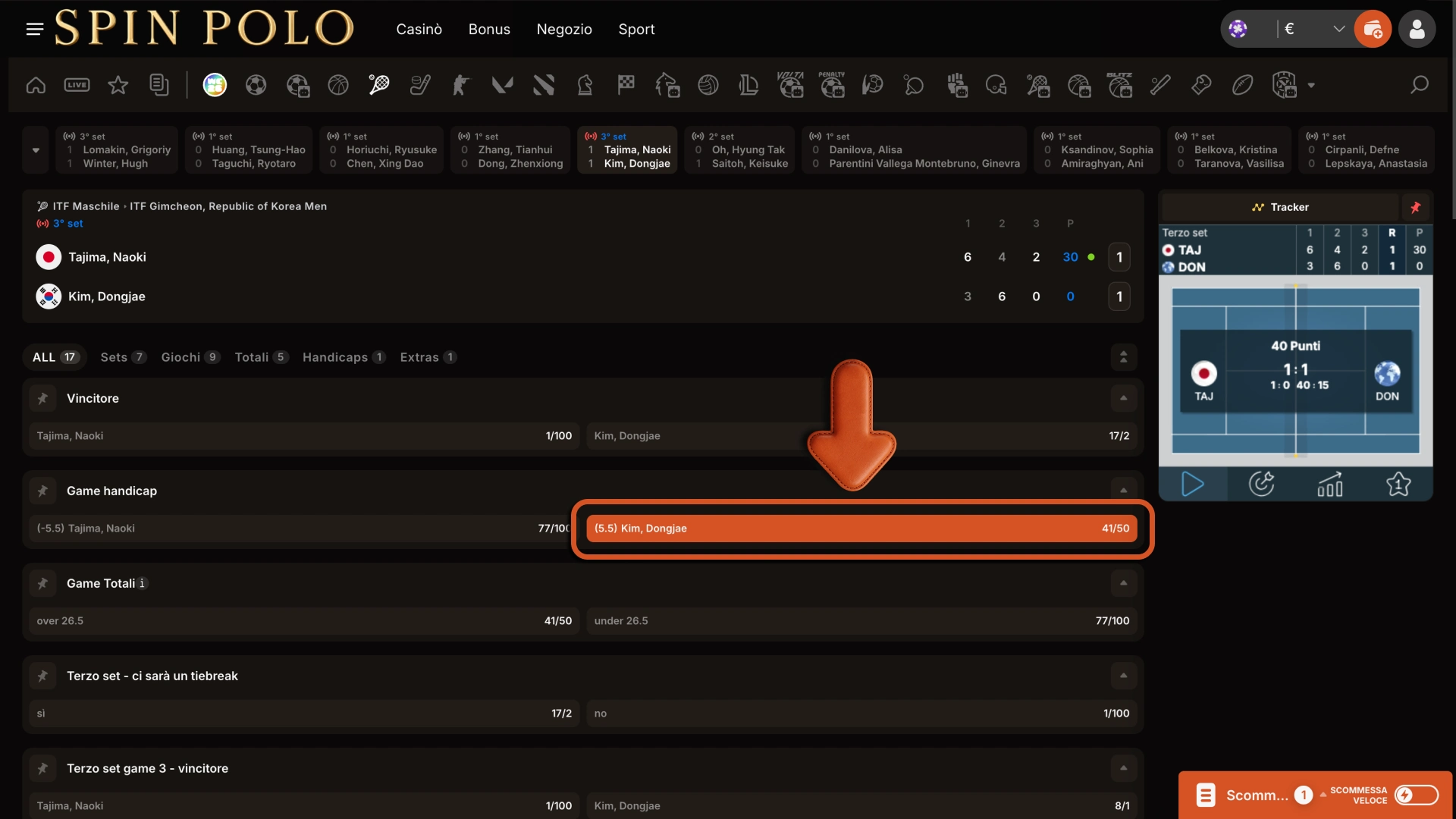Image resolution: width=1456 pixels, height=819 pixels.
Task: Collapse the Terzo set tiebreak section
Action: click(1123, 676)
